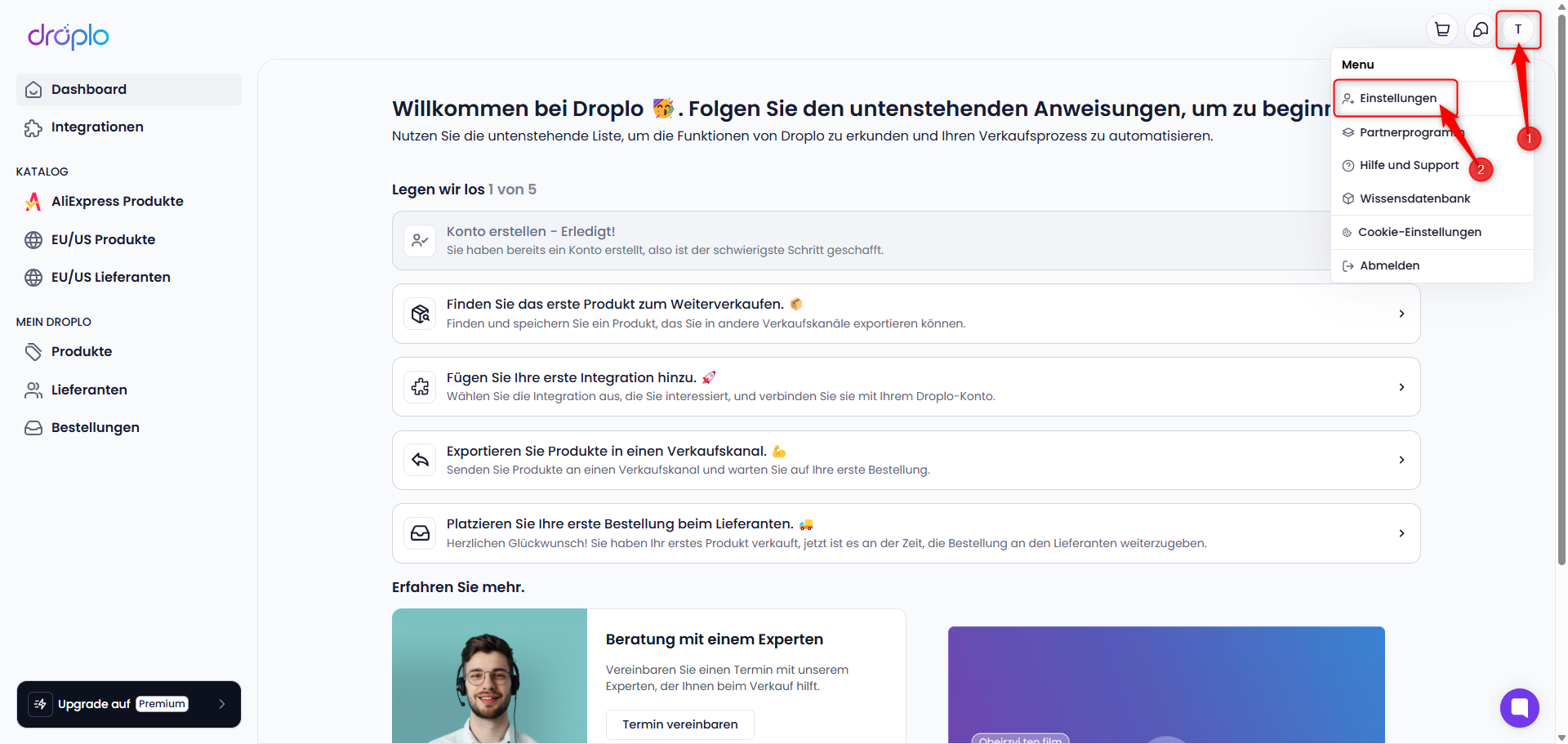This screenshot has height=744, width=1568.
Task: Click the integration puzzle icon in step list
Action: [420, 387]
